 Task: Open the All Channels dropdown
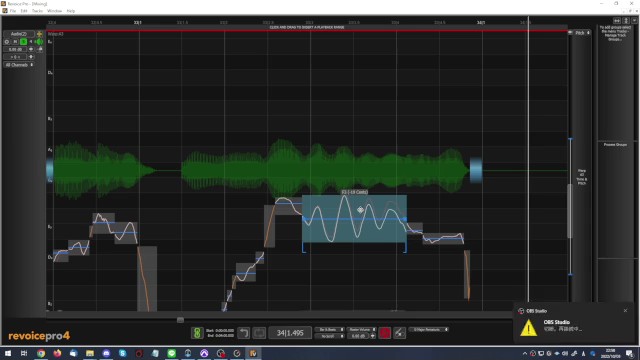click(19, 65)
